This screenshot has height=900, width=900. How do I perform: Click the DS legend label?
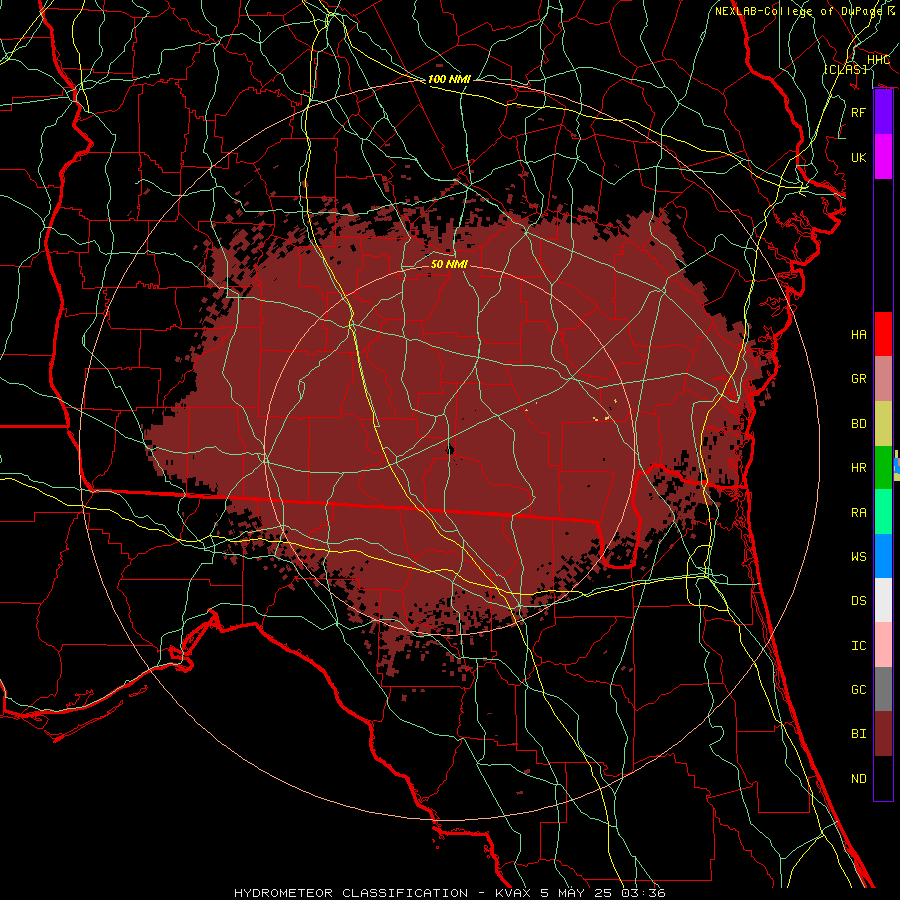pyautogui.click(x=858, y=601)
